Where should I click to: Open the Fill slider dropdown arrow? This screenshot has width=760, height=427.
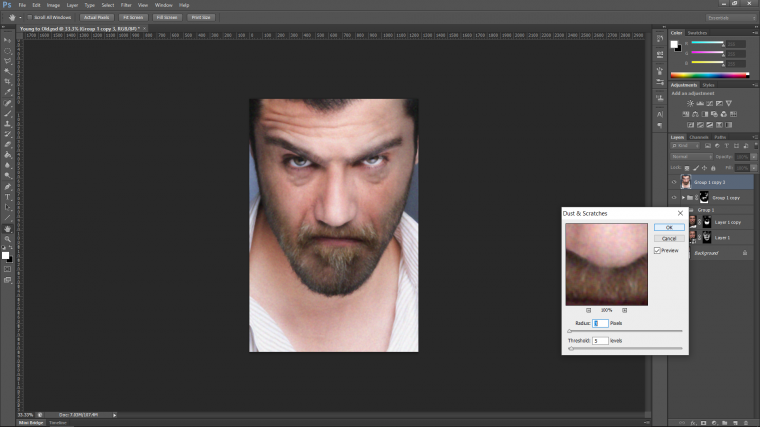pos(754,168)
